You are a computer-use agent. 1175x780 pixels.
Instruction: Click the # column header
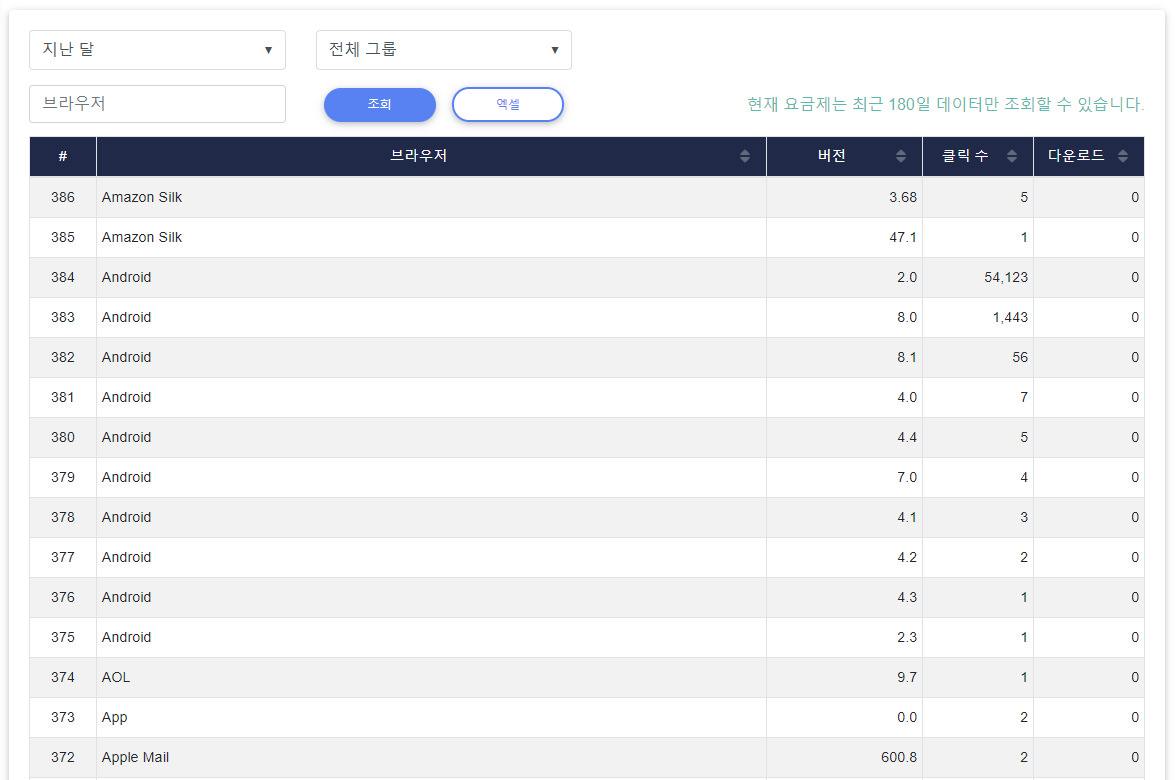coord(63,156)
